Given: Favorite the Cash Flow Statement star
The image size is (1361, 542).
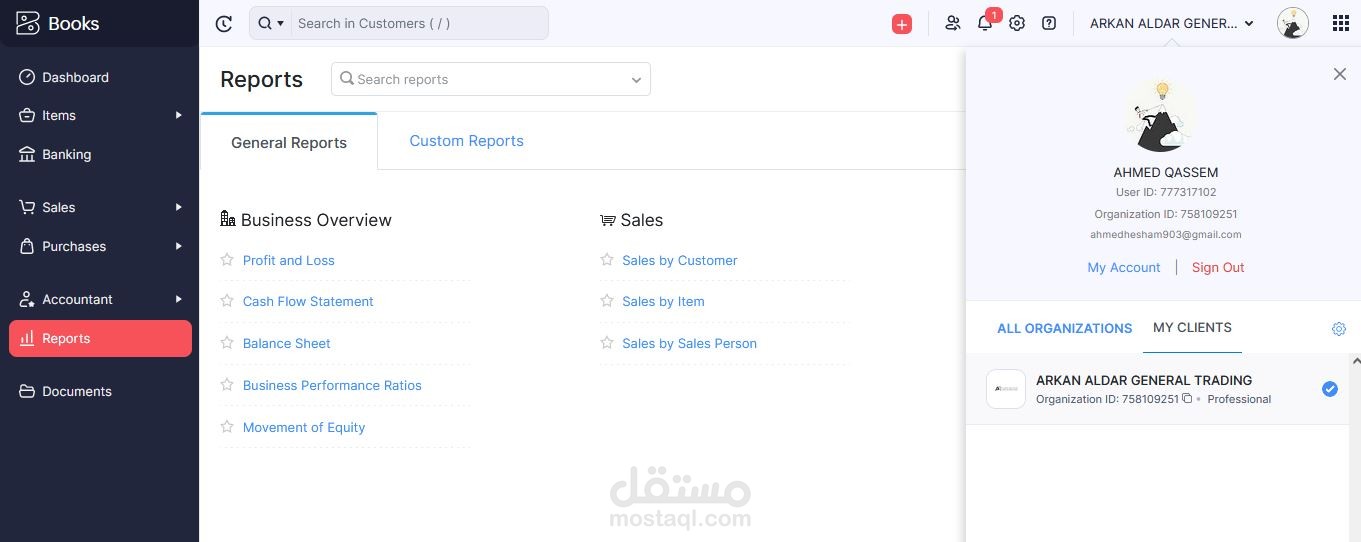Looking at the screenshot, I should click(x=227, y=301).
